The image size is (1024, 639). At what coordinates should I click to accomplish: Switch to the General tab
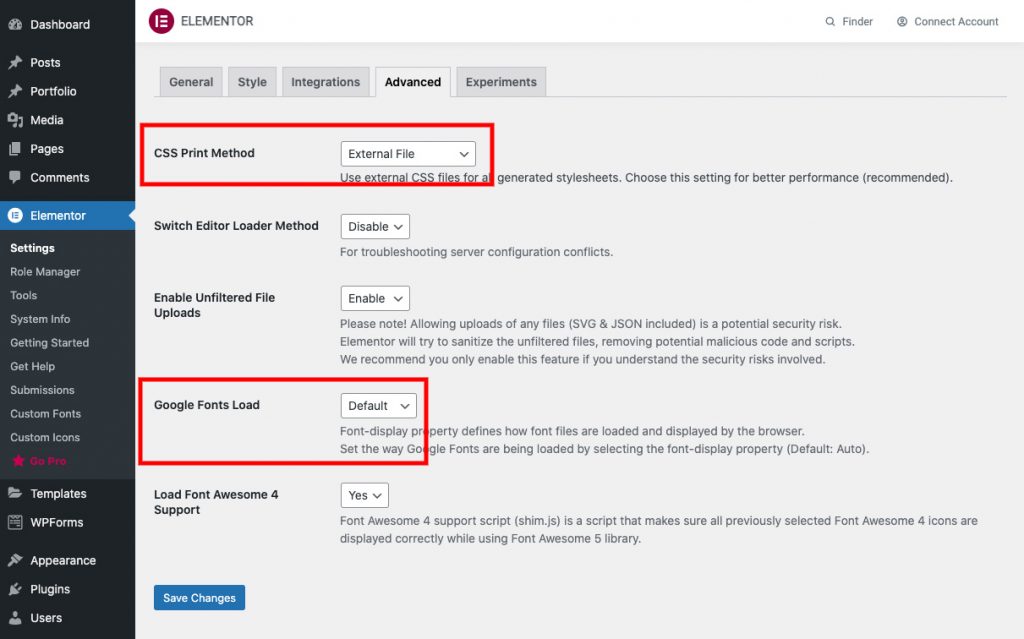coord(191,82)
